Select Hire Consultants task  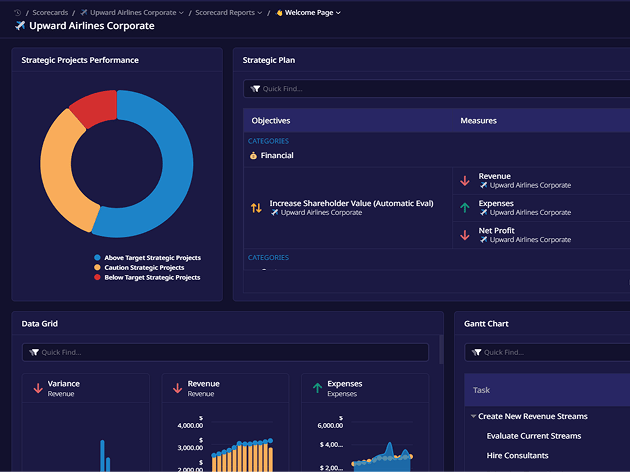point(518,456)
